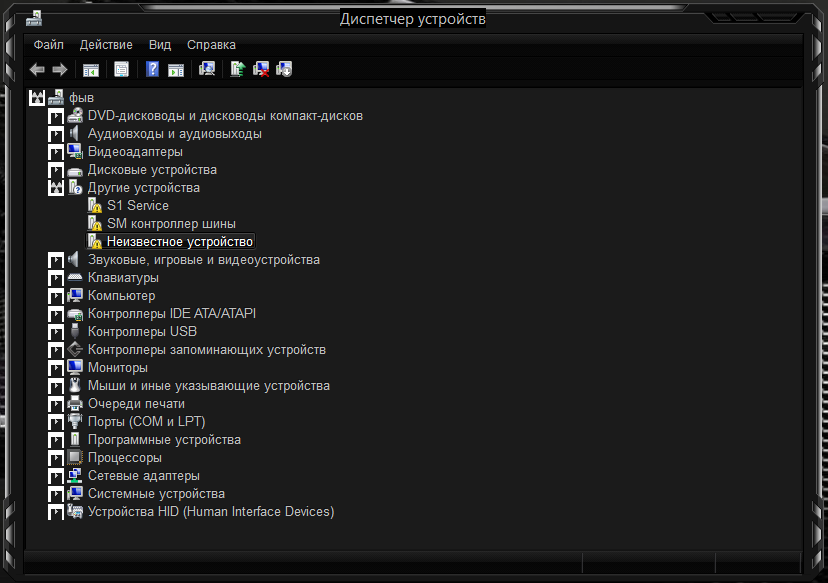Select Контроллеры запоминающих устройств label
This screenshot has height=583, width=828.
point(206,350)
